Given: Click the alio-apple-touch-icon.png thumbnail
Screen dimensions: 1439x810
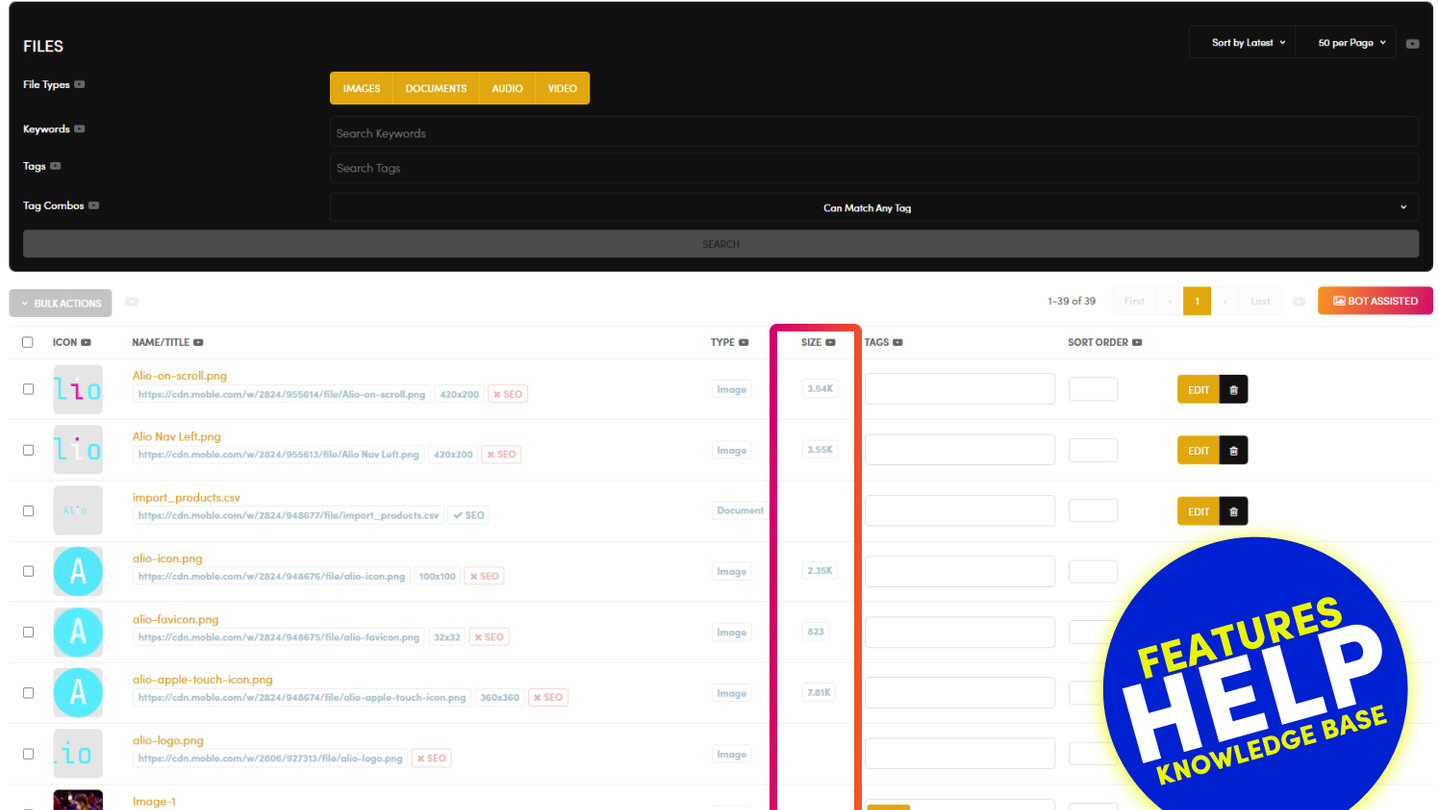Looking at the screenshot, I should (x=78, y=693).
